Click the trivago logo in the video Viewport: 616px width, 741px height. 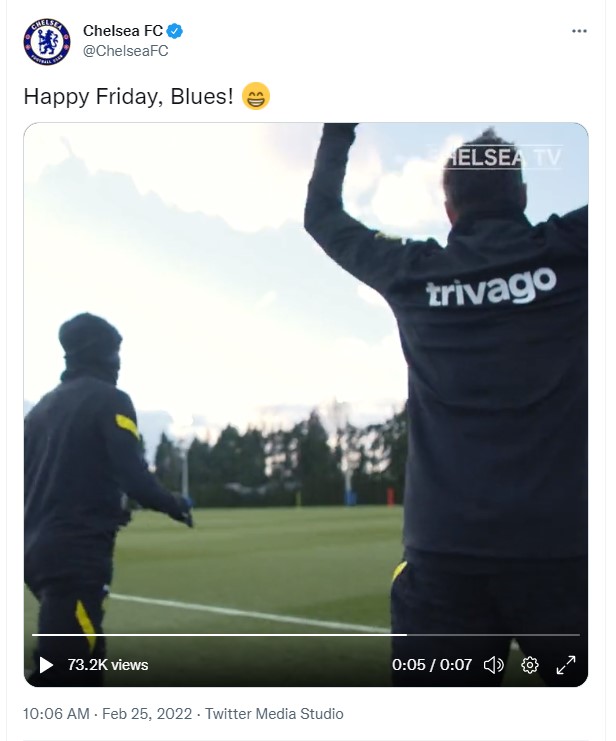(491, 287)
